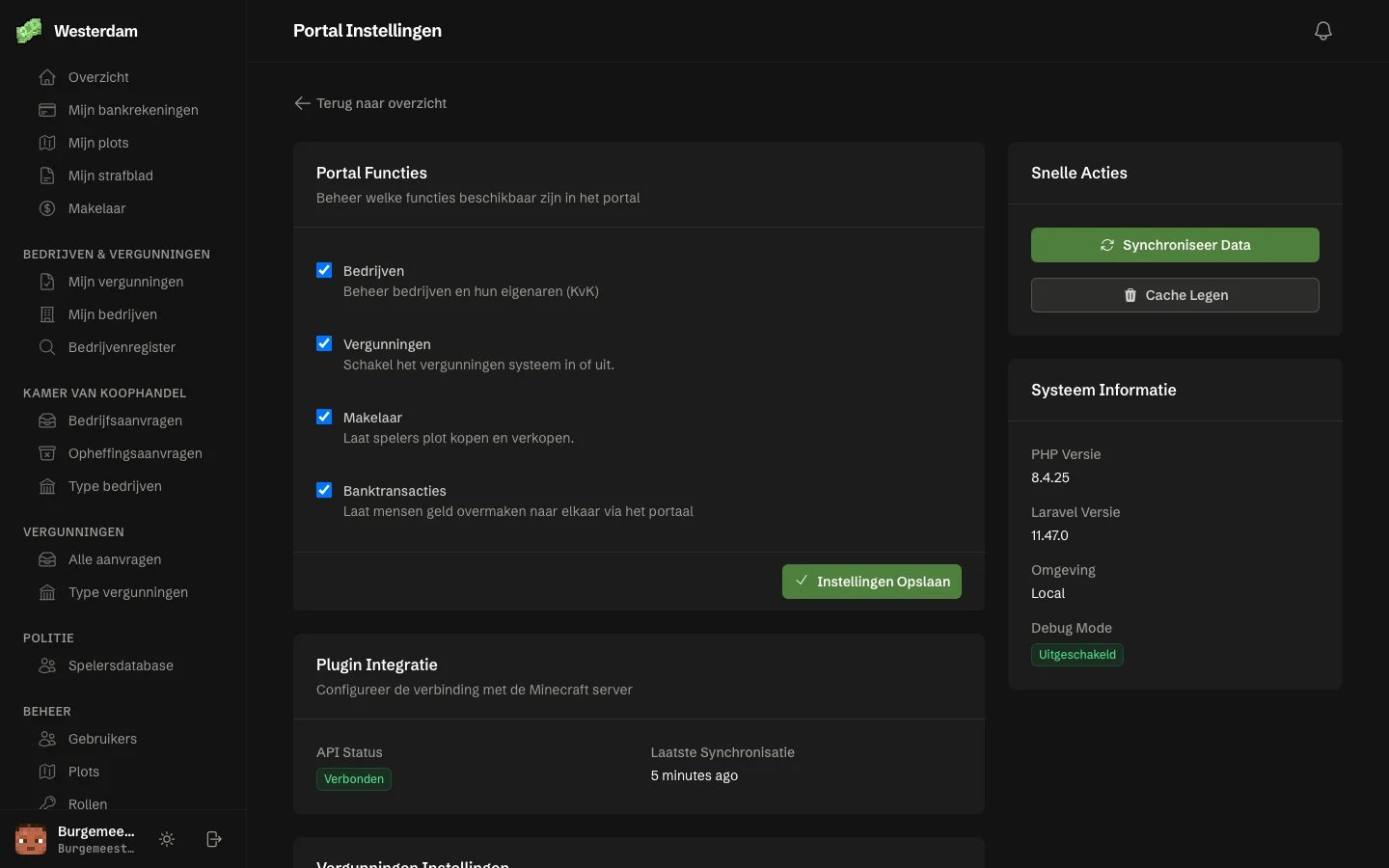This screenshot has width=1389, height=868.
Task: Click the logout icon
Action: 214,839
